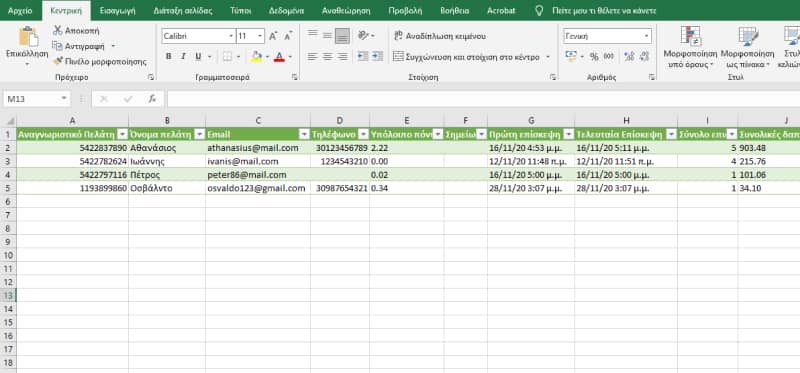
Task: Apply the red font color swatch
Action: (279, 57)
